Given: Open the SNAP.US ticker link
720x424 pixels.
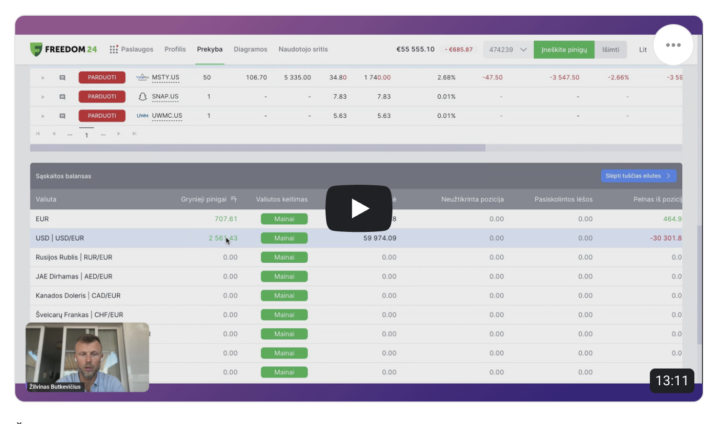Looking at the screenshot, I should (x=165, y=96).
